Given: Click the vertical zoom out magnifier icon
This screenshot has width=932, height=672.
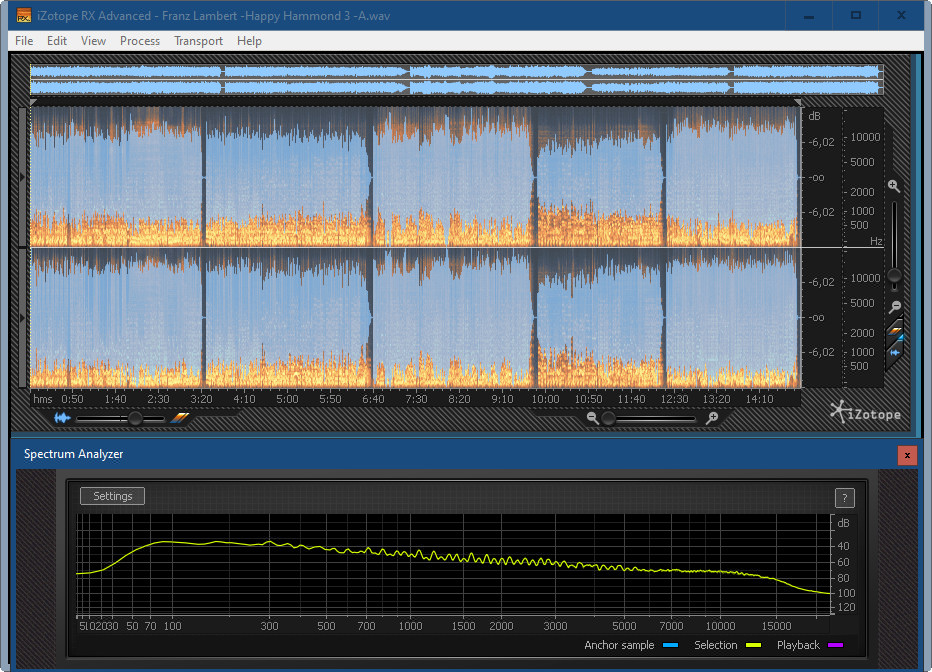Looking at the screenshot, I should click(x=895, y=307).
